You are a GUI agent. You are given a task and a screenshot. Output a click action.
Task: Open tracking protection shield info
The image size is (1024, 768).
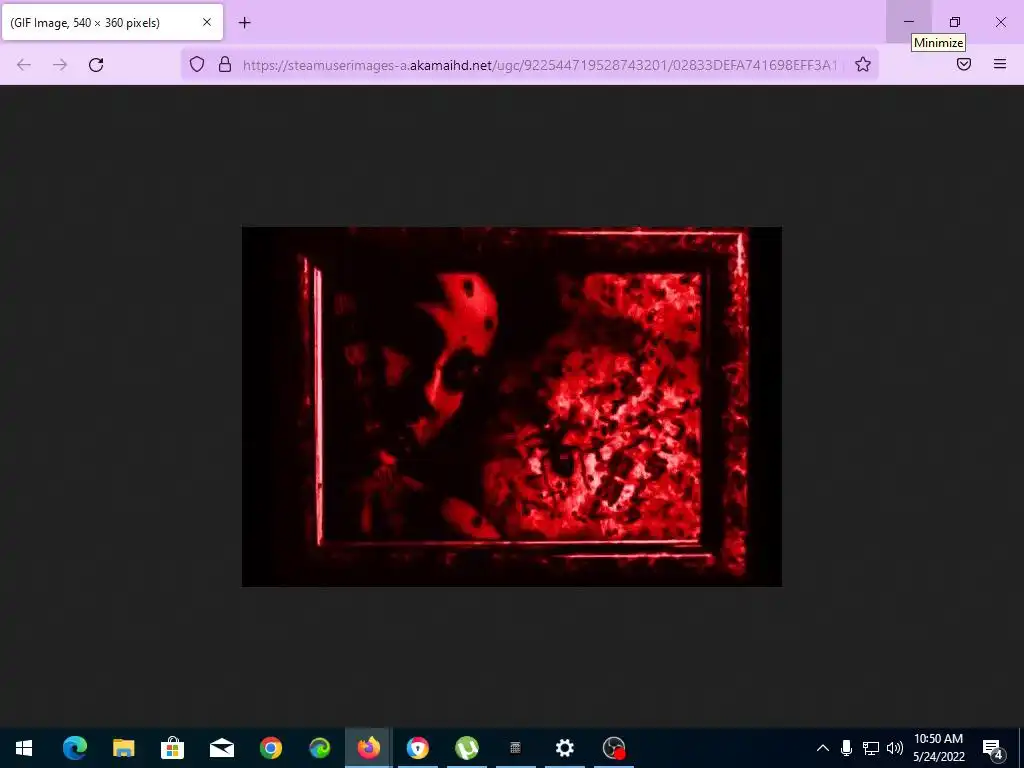197,64
